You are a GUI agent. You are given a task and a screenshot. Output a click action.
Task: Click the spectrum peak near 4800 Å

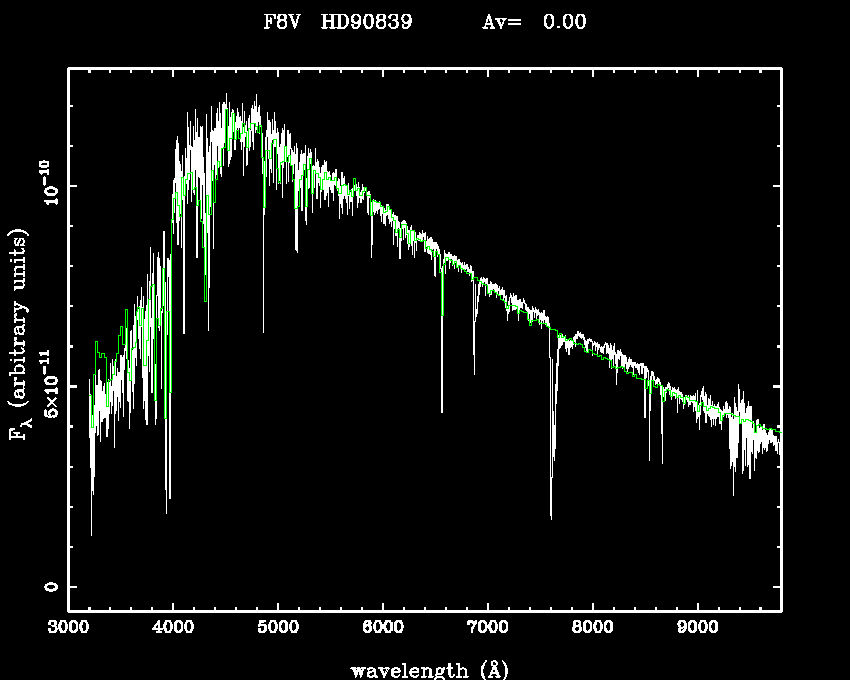click(257, 100)
